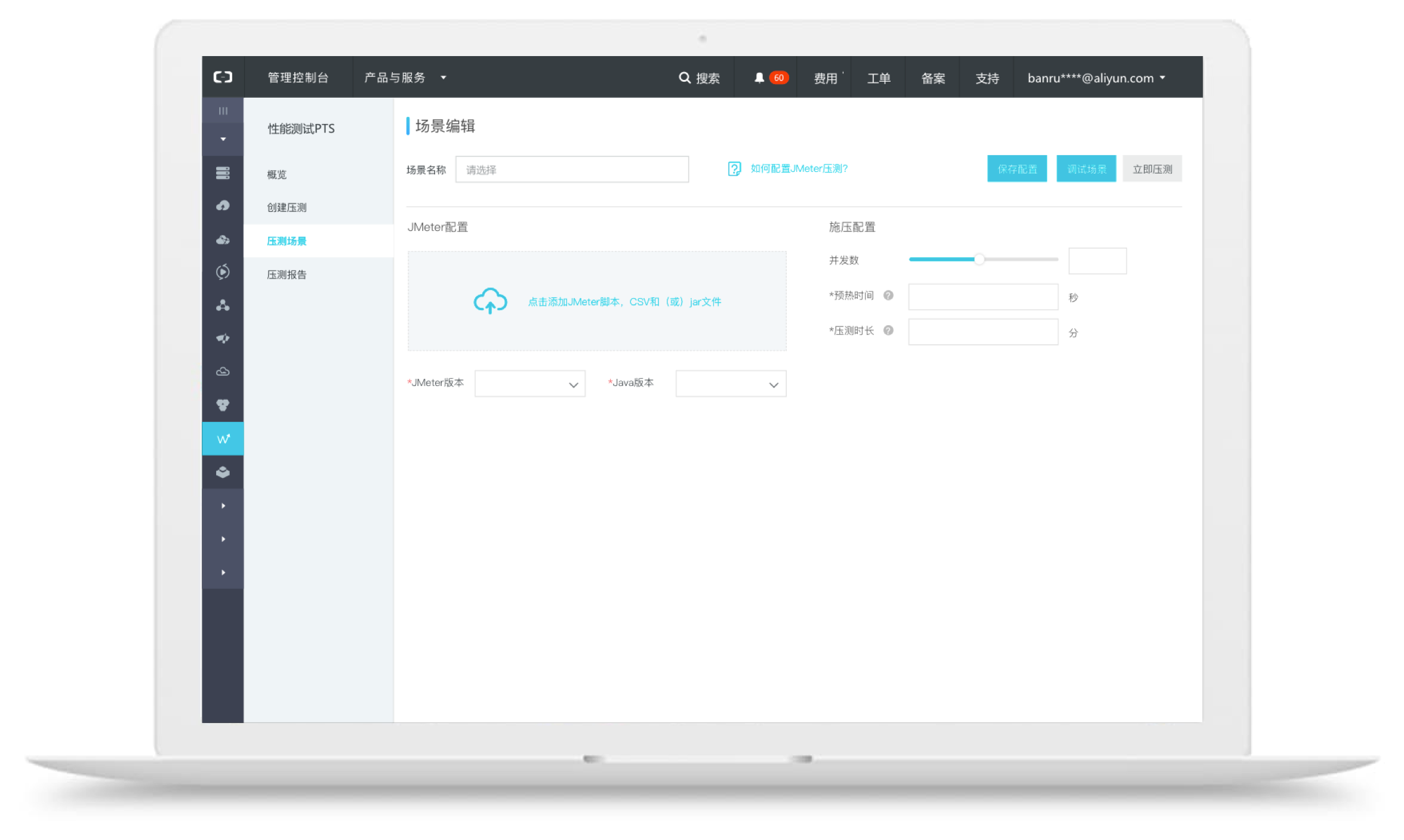
Task: Click the JMeter help document icon
Action: (x=734, y=169)
